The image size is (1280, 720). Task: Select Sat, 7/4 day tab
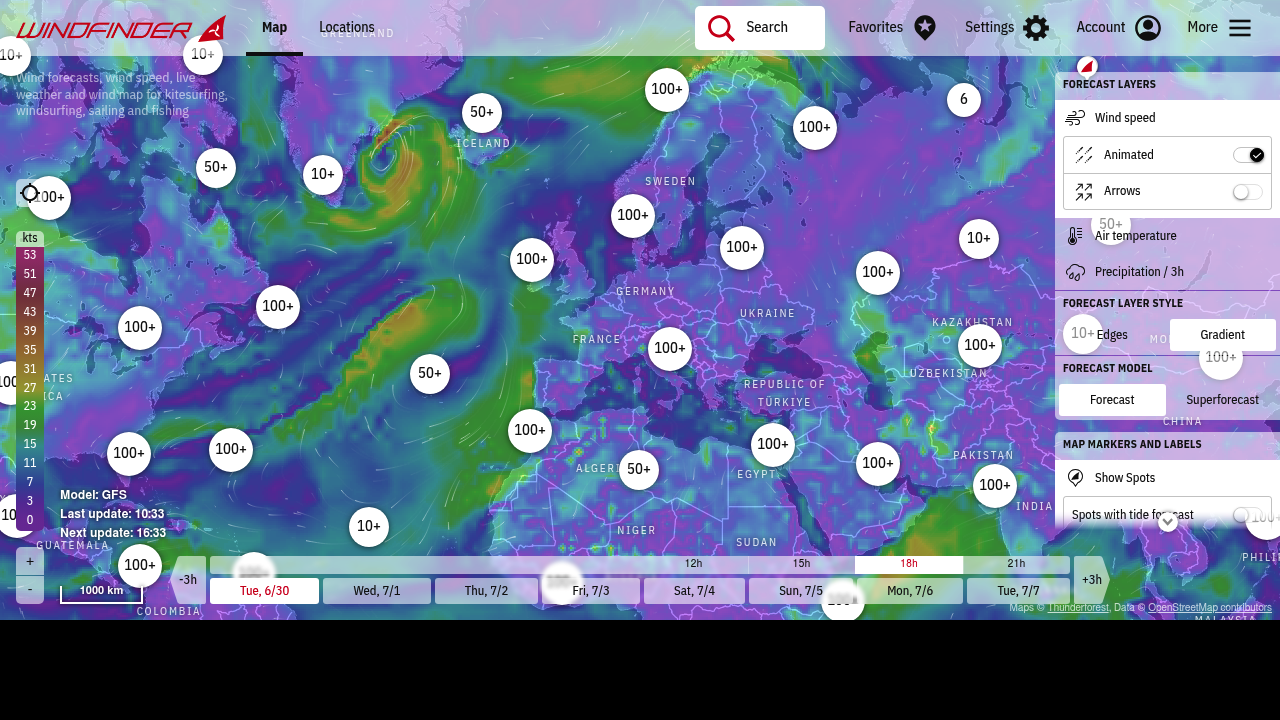[x=694, y=591]
